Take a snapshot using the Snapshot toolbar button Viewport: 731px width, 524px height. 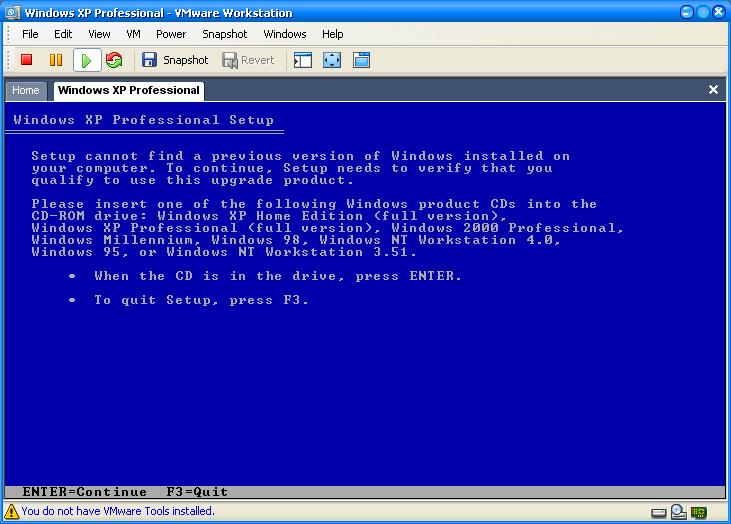[x=175, y=60]
